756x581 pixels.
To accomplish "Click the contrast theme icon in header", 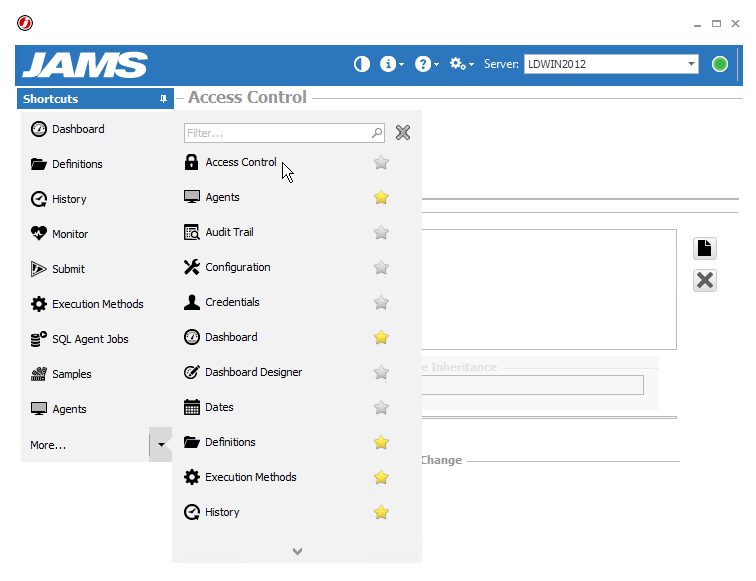I will click(362, 64).
